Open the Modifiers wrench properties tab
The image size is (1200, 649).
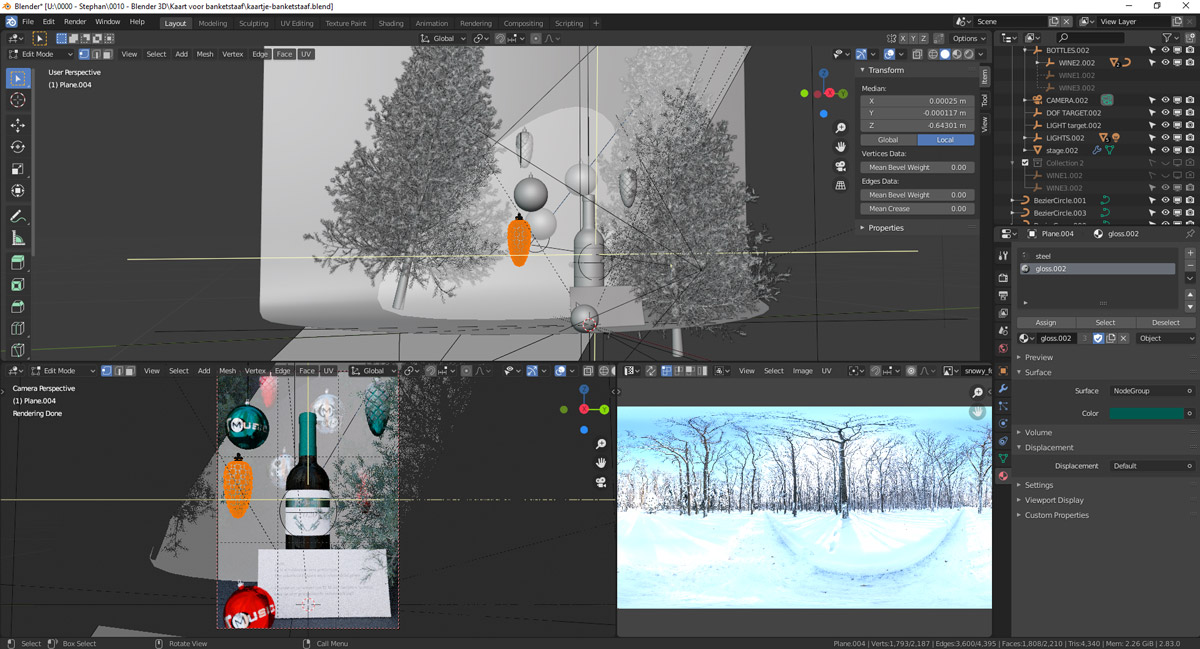click(x=1003, y=387)
